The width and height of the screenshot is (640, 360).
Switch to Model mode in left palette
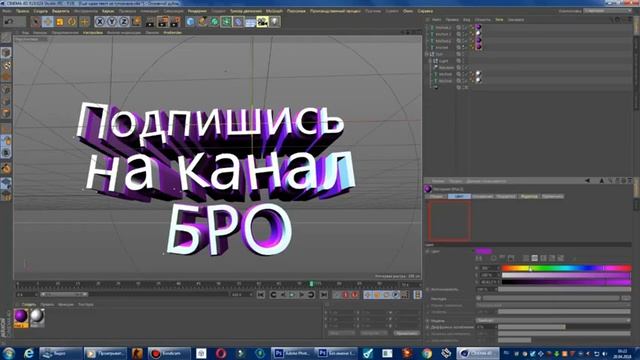[6, 53]
